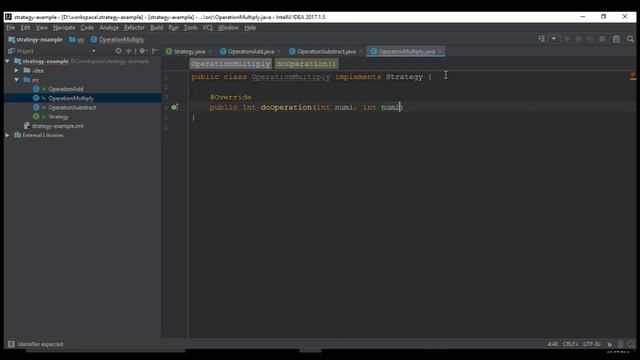Hide the Project tool window
This screenshot has width=640, height=360.
[x=154, y=51]
